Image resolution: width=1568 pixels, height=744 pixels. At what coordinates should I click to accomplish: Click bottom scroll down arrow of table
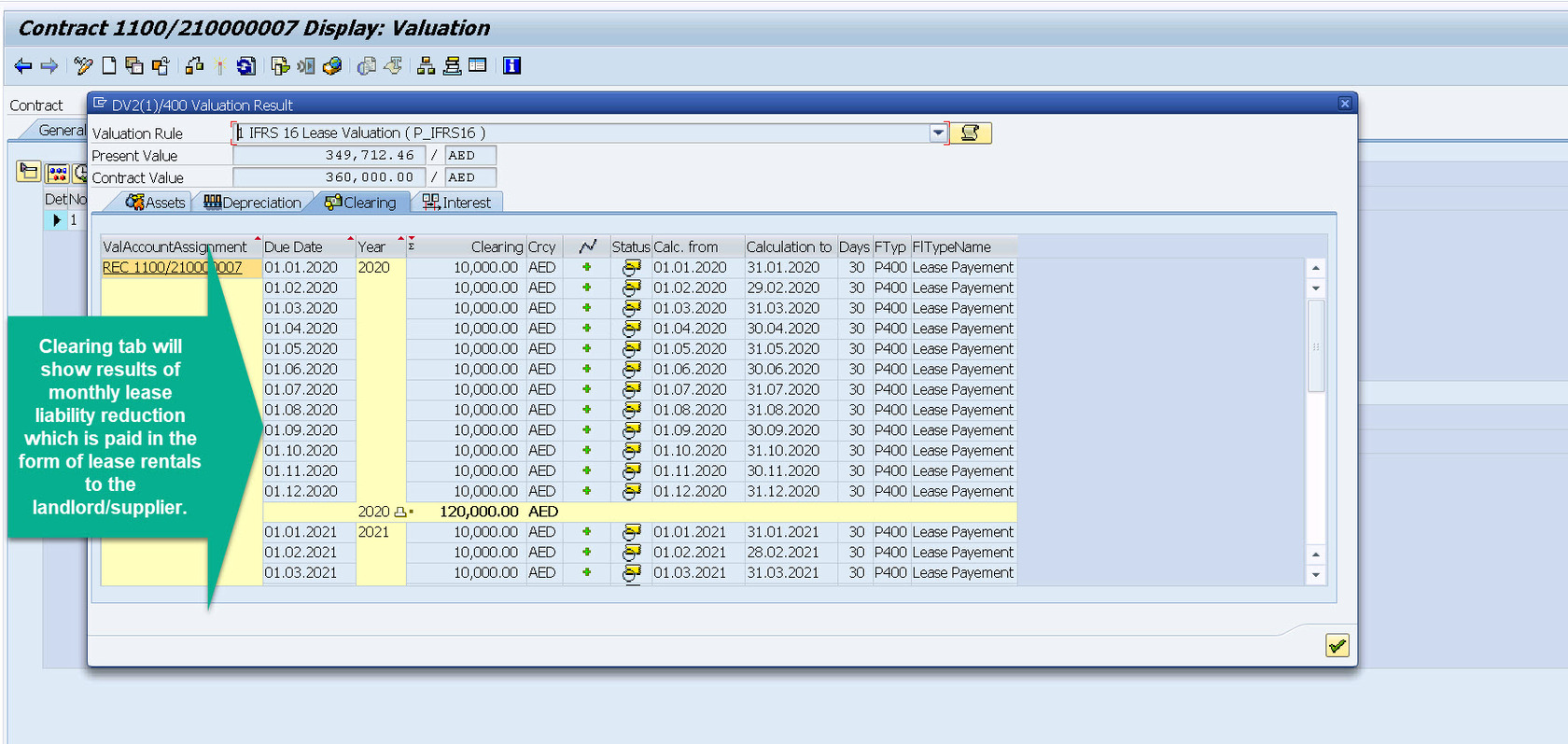tap(1316, 575)
